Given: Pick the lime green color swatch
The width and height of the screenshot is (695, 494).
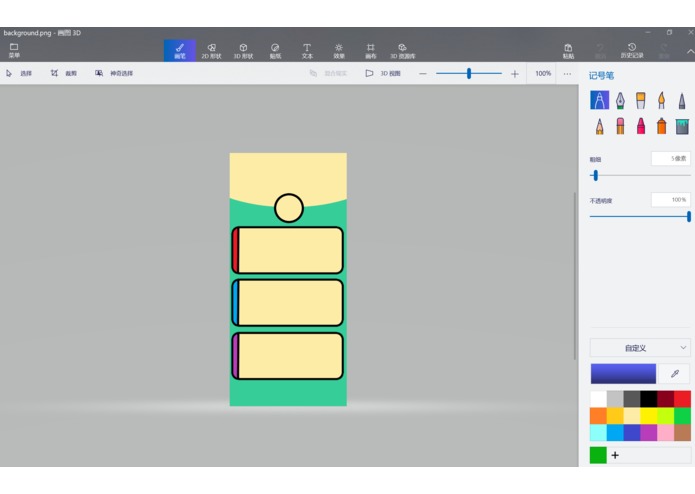Looking at the screenshot, I should click(666, 416).
